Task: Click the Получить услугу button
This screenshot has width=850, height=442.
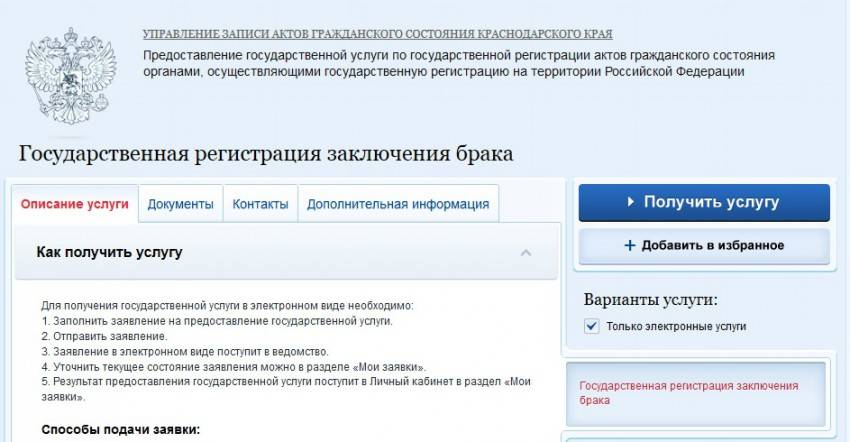Action: tap(704, 202)
